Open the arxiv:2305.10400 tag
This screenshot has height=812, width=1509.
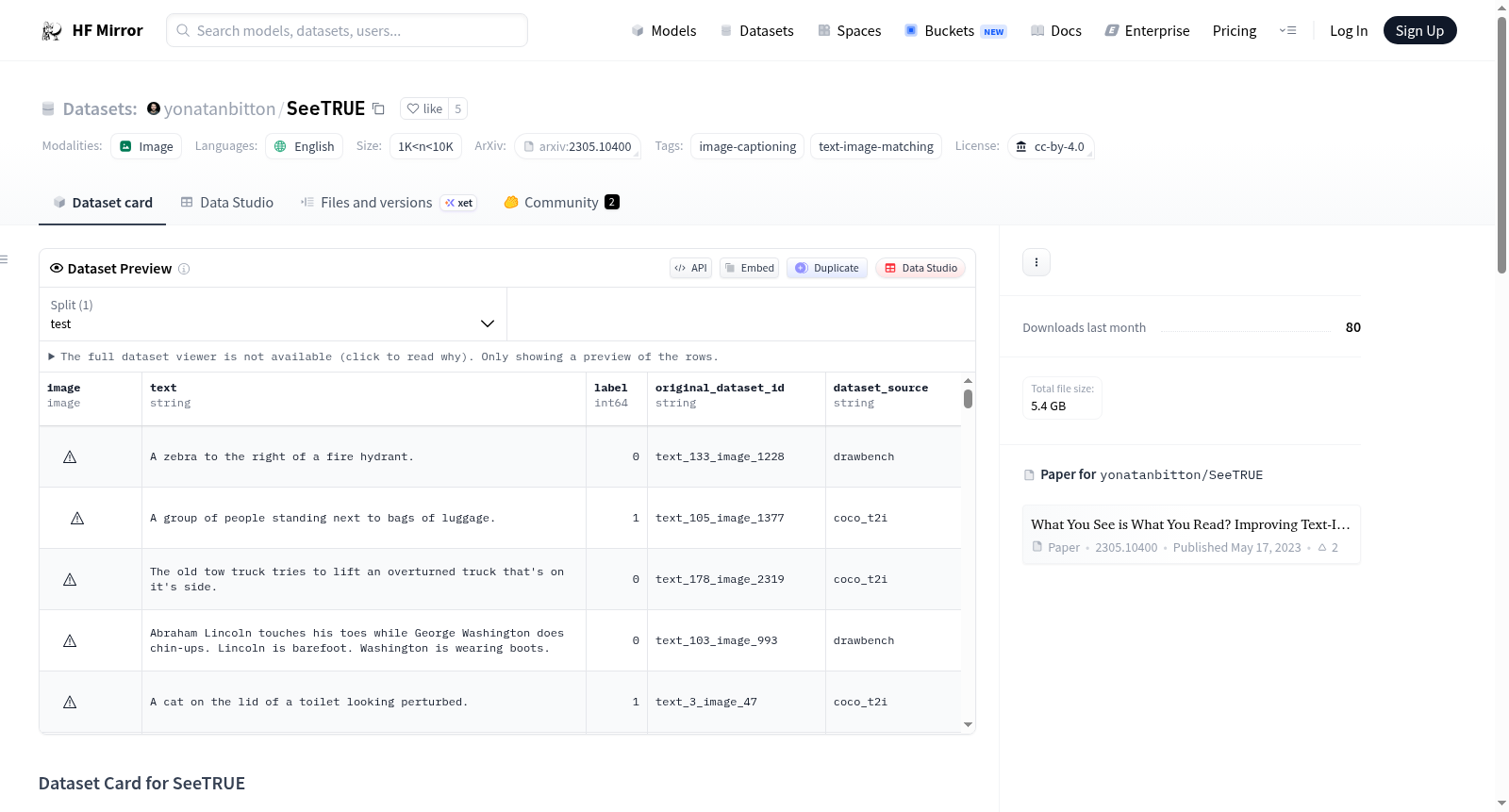(x=578, y=146)
